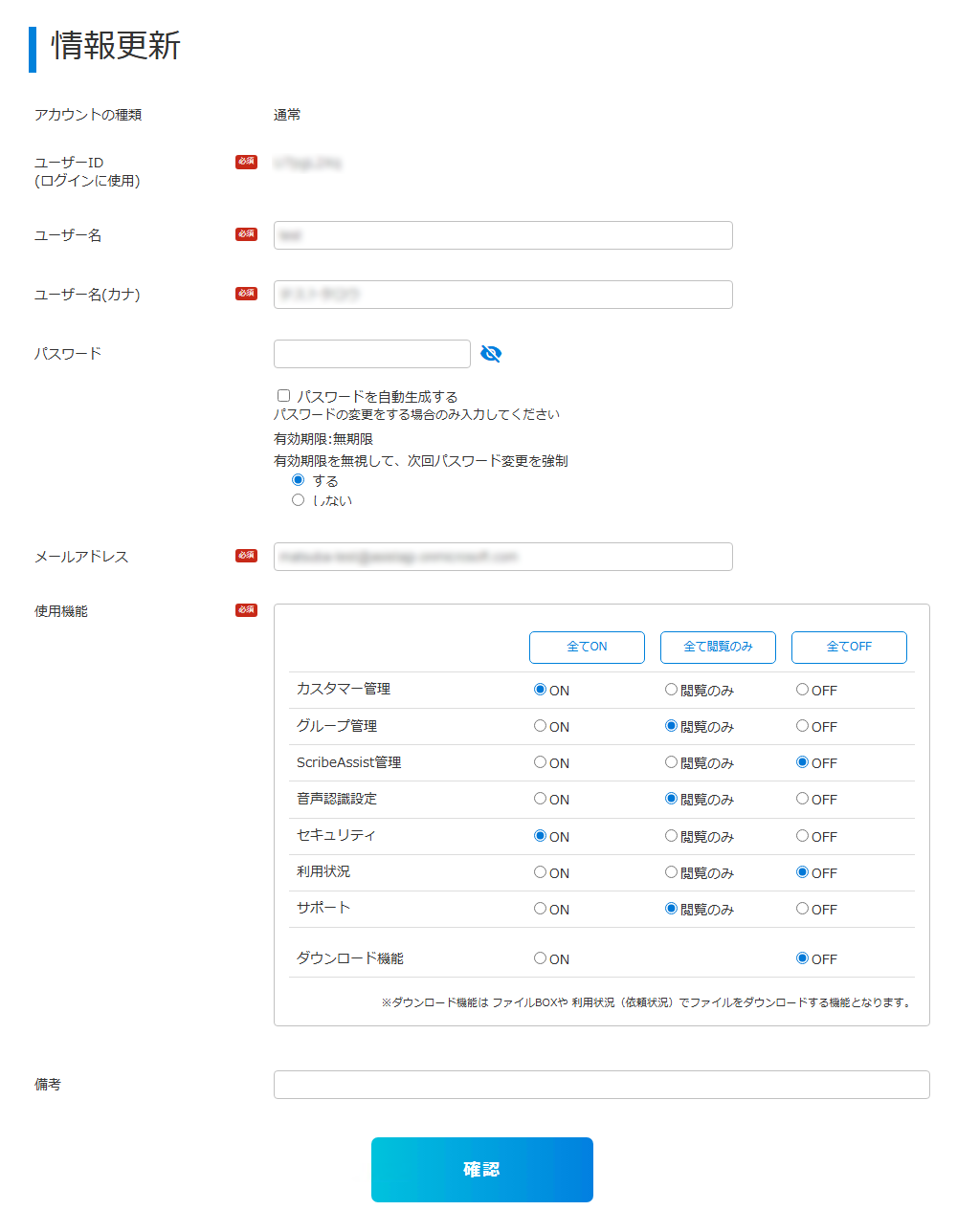Image resolution: width=957 pixels, height=1232 pixels.
Task: Enable the パスワードを自動生成する checkbox
Action: [283, 395]
